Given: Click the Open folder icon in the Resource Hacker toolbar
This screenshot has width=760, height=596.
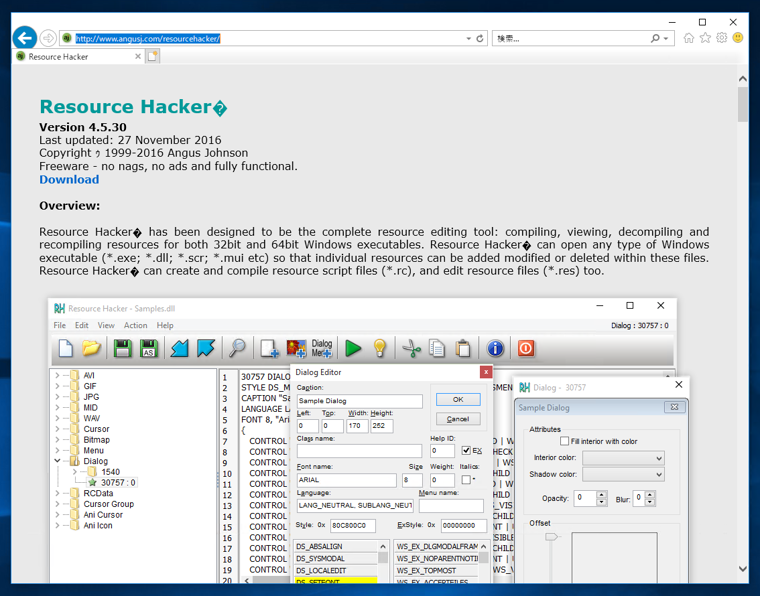Looking at the screenshot, I should 91,348.
